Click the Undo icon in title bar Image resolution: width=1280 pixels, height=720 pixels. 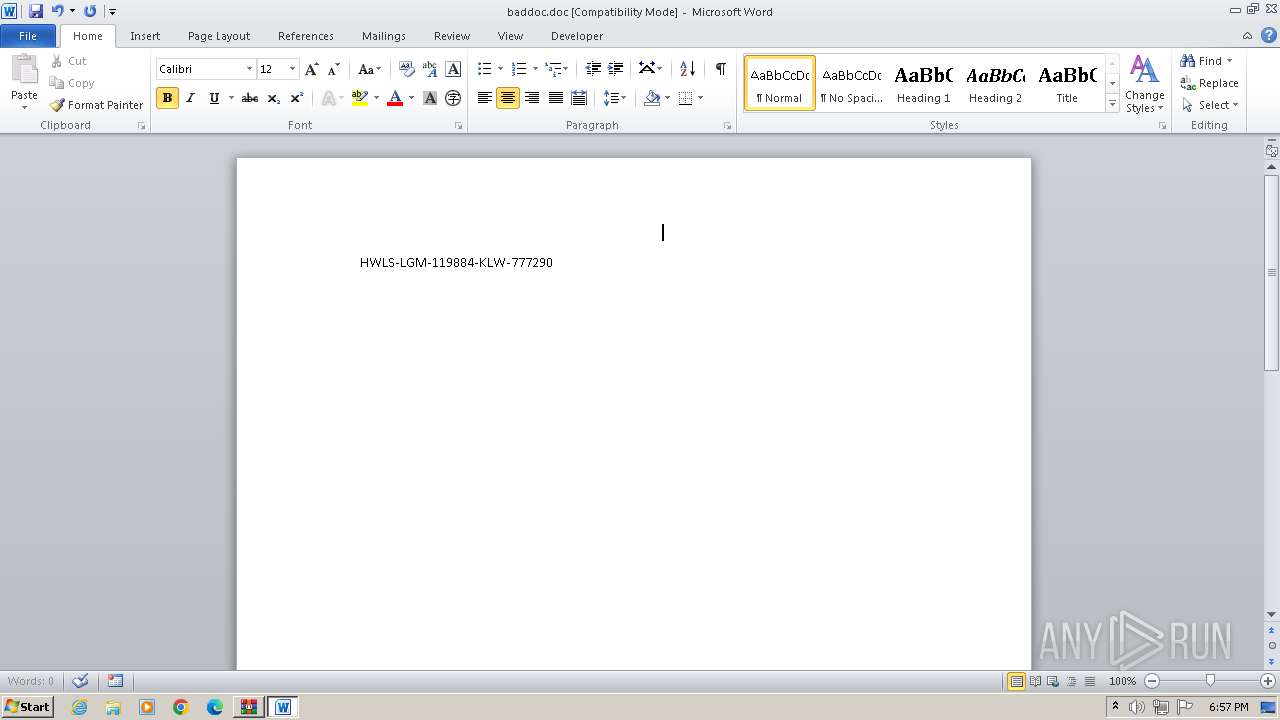(57, 11)
